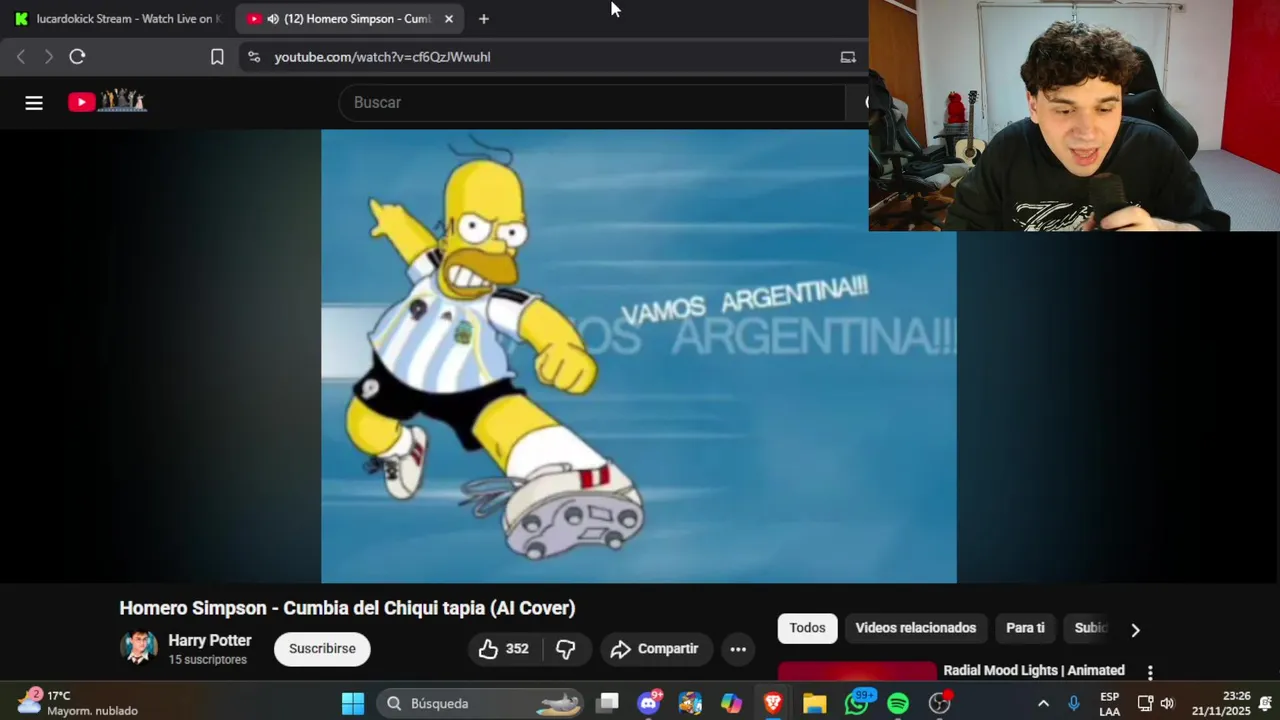Open the network status tray icon
This screenshot has width=1280, height=720.
pyautogui.click(x=1146, y=704)
